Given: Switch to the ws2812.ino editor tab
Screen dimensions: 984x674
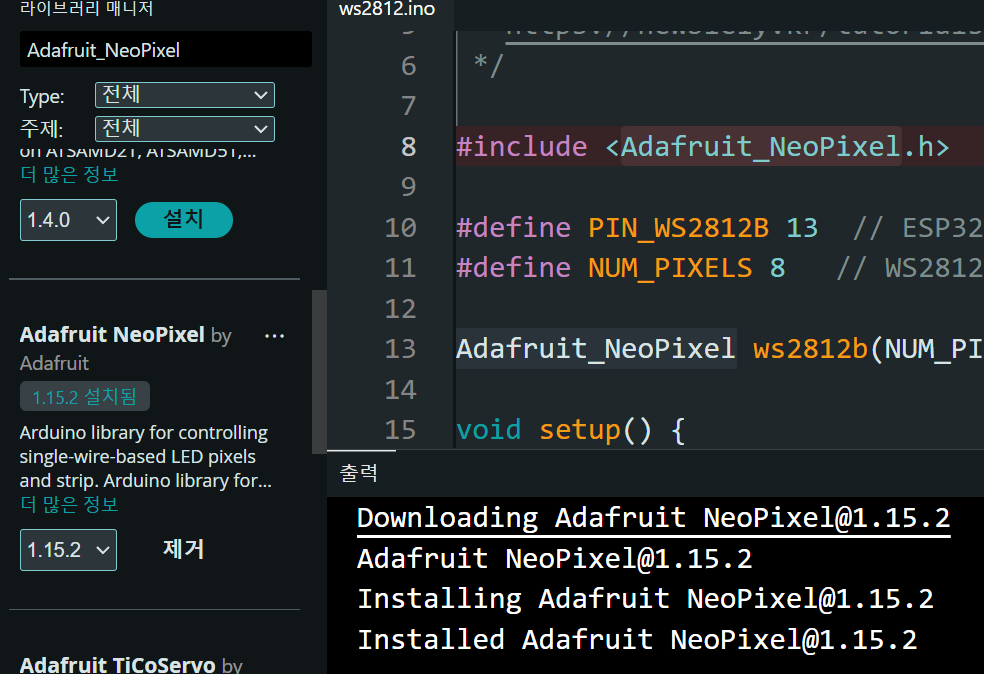Looking at the screenshot, I should pyautogui.click(x=387, y=9).
